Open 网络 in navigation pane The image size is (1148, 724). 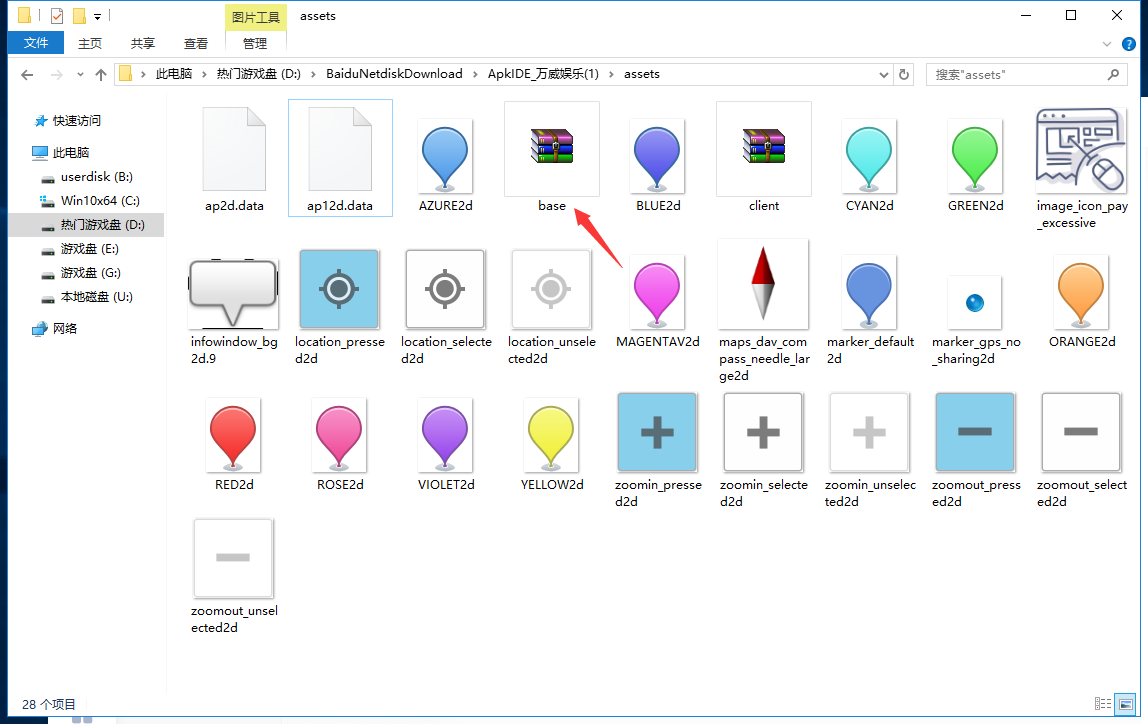(x=64, y=329)
